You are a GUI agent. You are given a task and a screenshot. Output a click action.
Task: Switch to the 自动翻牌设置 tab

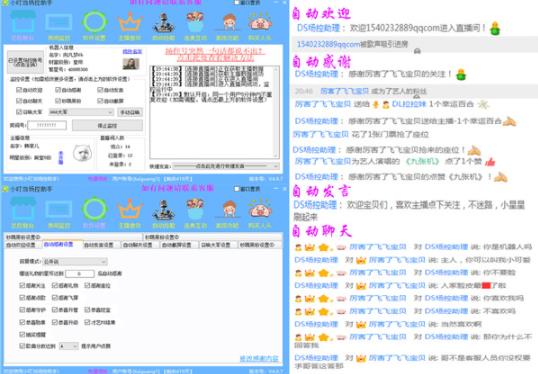(x=177, y=245)
